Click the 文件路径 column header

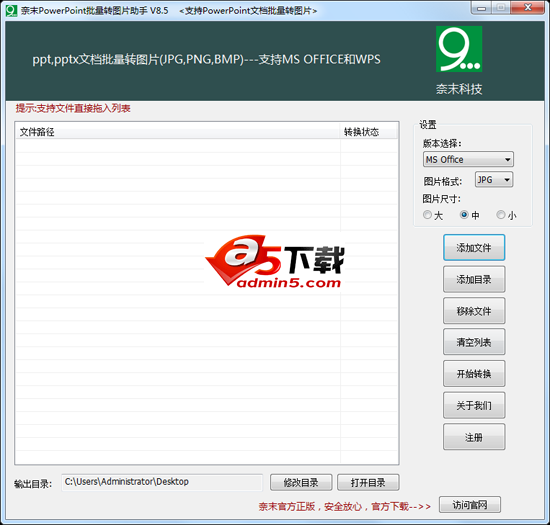tap(177, 132)
